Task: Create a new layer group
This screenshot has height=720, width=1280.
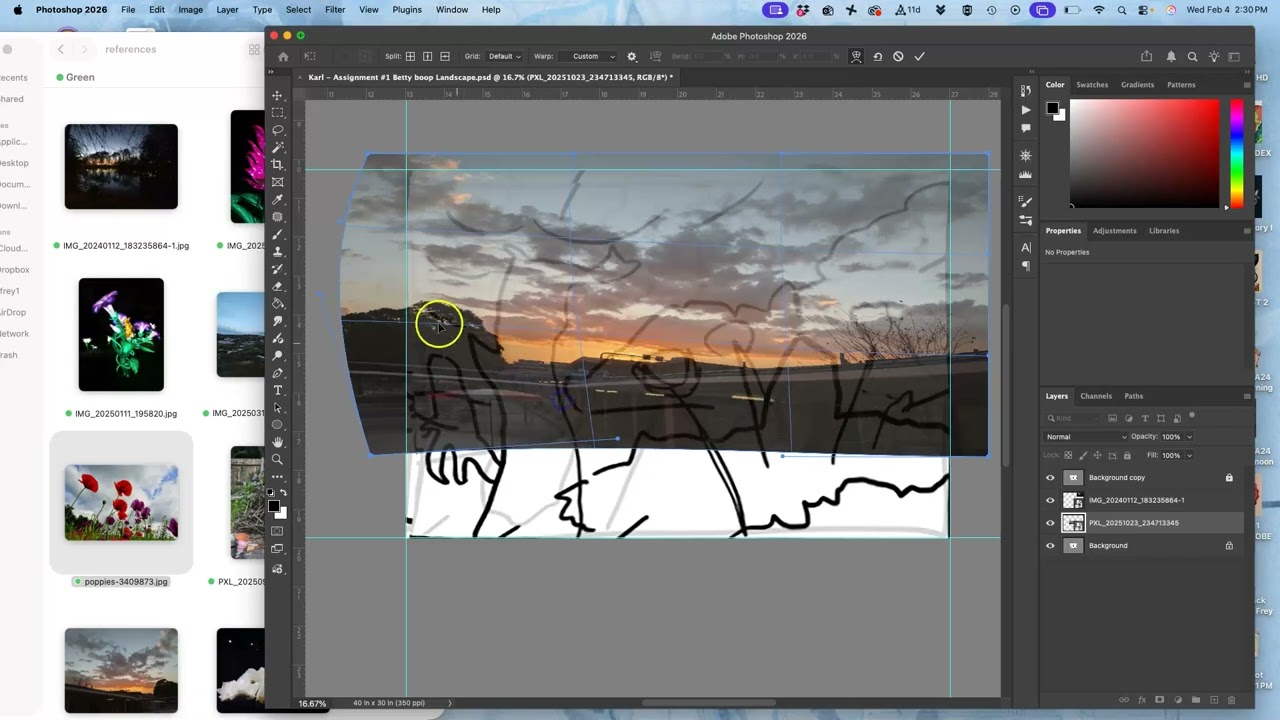Action: pyautogui.click(x=1195, y=700)
